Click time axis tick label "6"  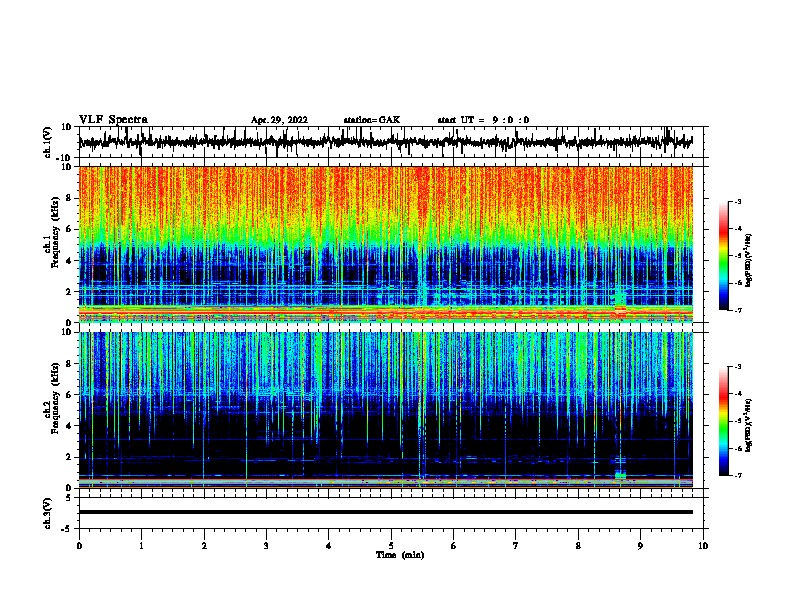pos(454,546)
